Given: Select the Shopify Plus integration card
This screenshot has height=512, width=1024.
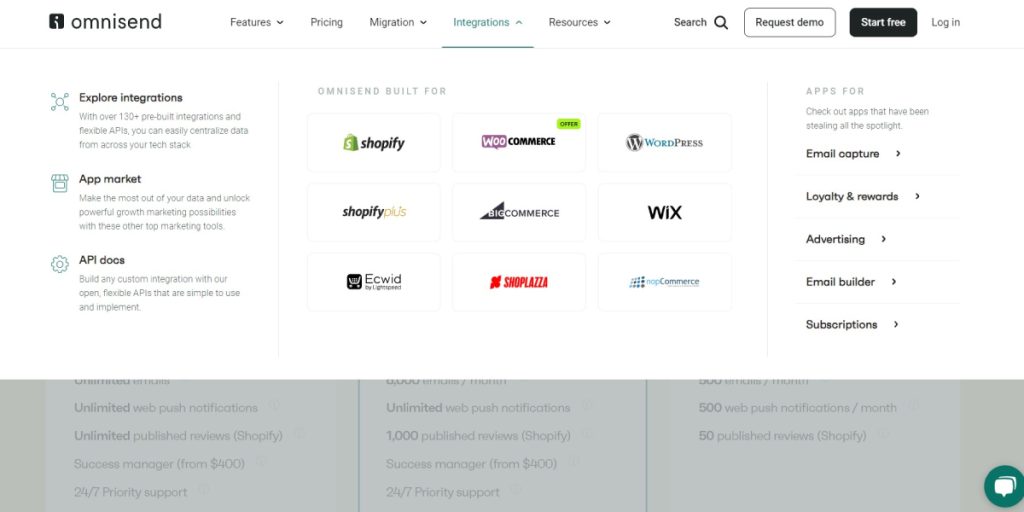Looking at the screenshot, I should [x=374, y=212].
